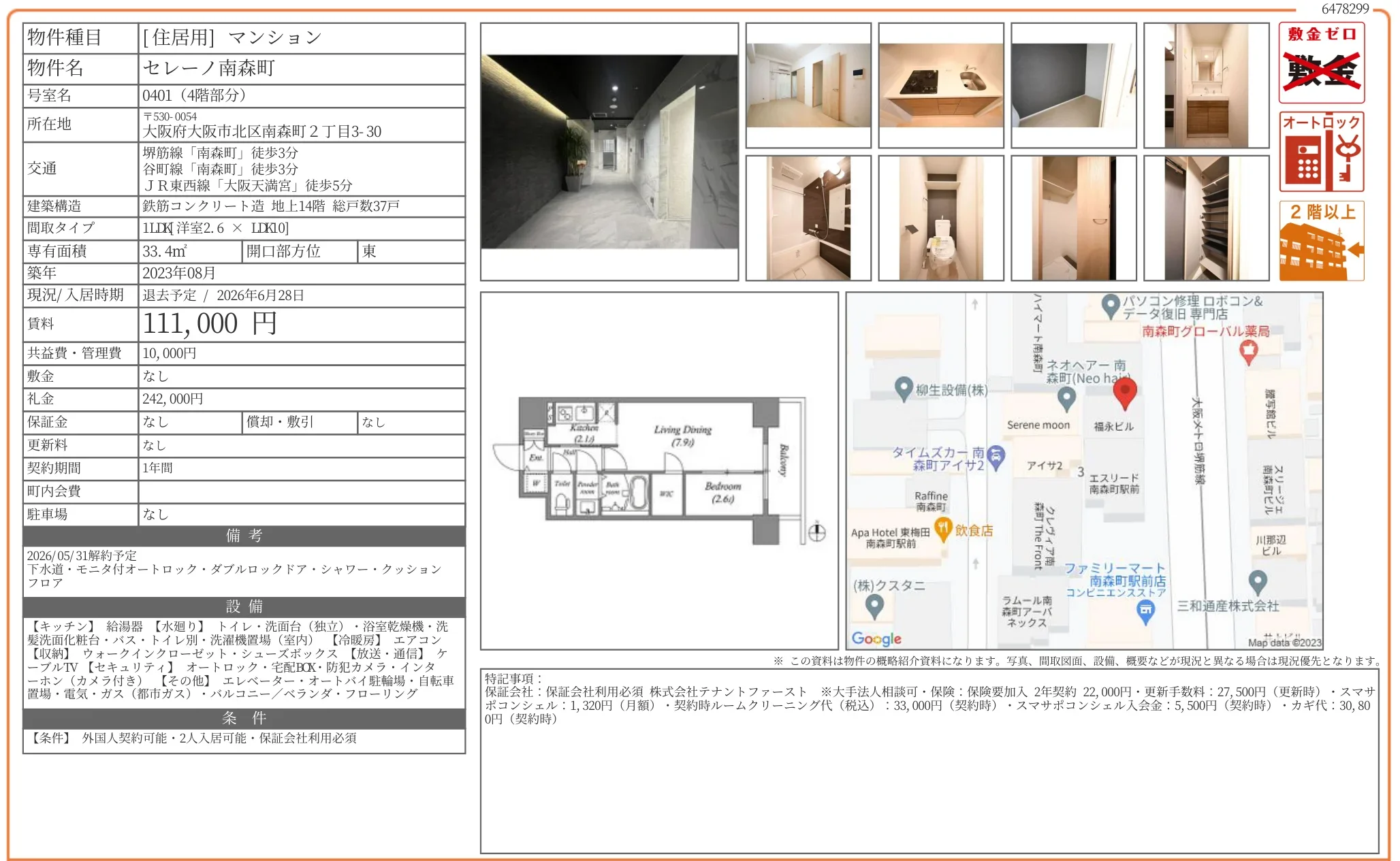
Task: Click the 南森町グローバル薬局 pharmacy marker
Action: pyautogui.click(x=1248, y=351)
